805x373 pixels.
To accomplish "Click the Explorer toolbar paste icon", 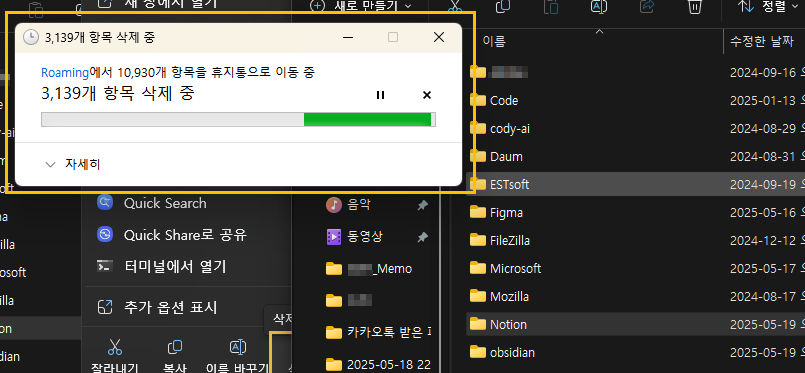I will tap(551, 6).
